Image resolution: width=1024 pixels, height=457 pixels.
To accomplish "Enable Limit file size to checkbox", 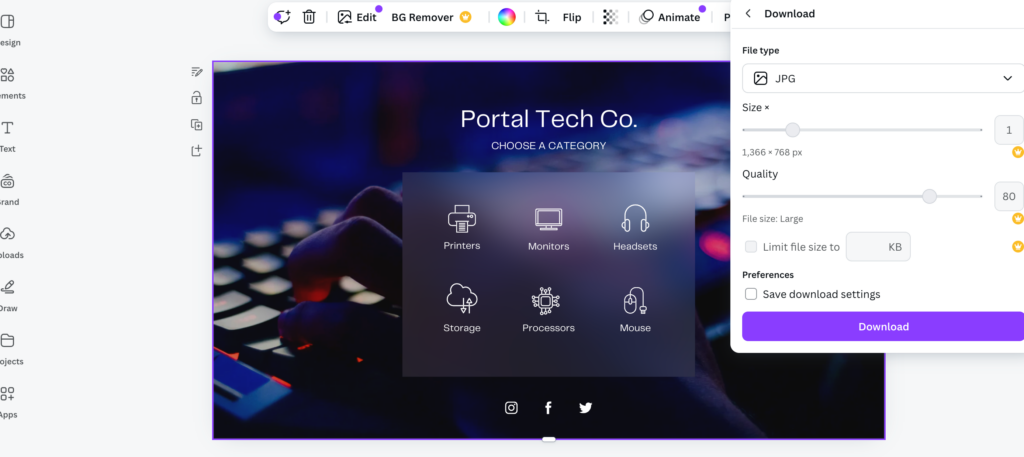I will coord(751,247).
